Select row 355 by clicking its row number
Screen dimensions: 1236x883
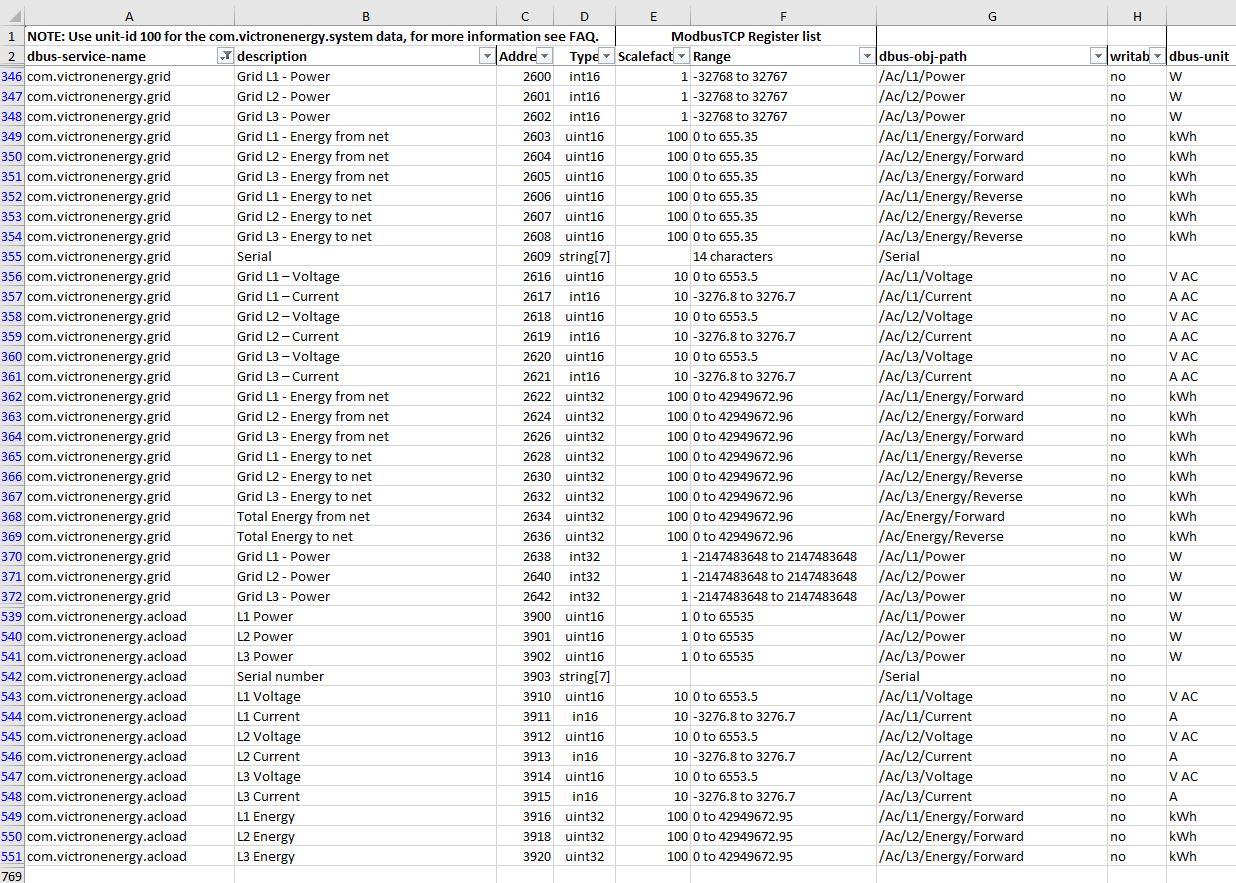13,256
